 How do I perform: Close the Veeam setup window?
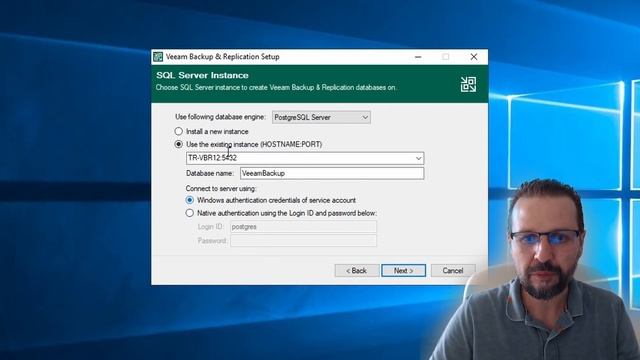tap(473, 57)
